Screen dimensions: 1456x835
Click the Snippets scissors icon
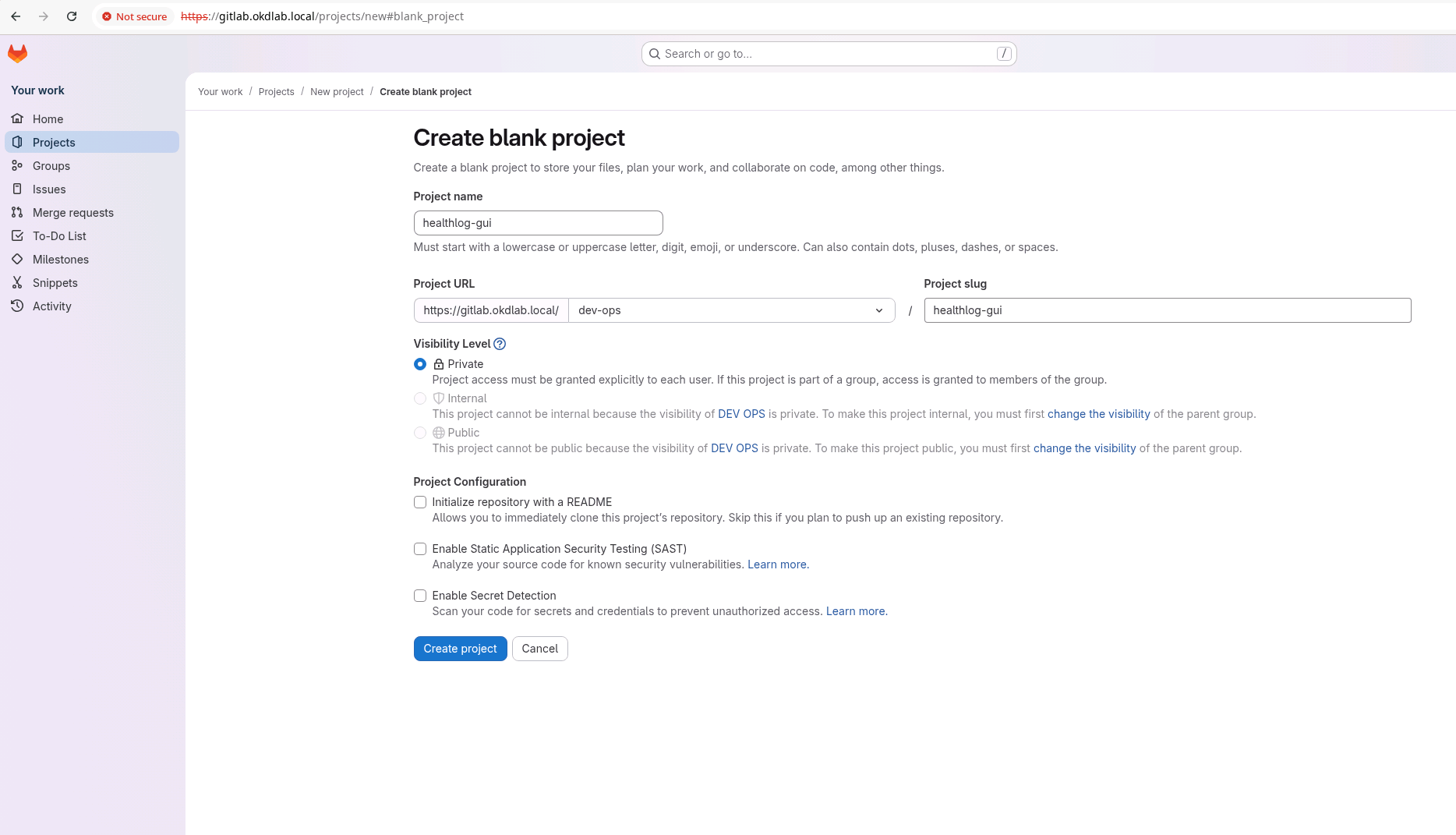[17, 282]
